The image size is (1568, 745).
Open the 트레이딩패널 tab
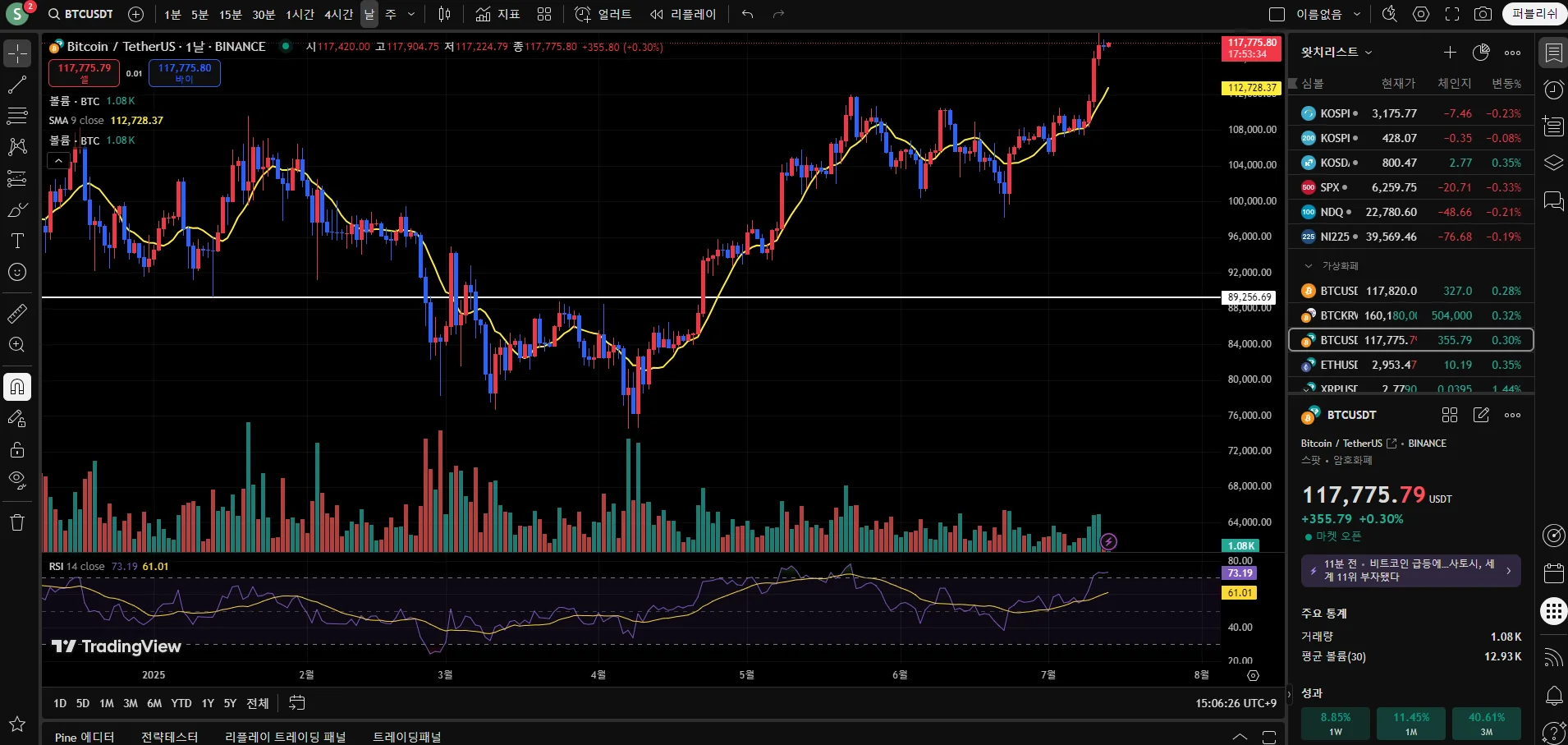coord(407,737)
